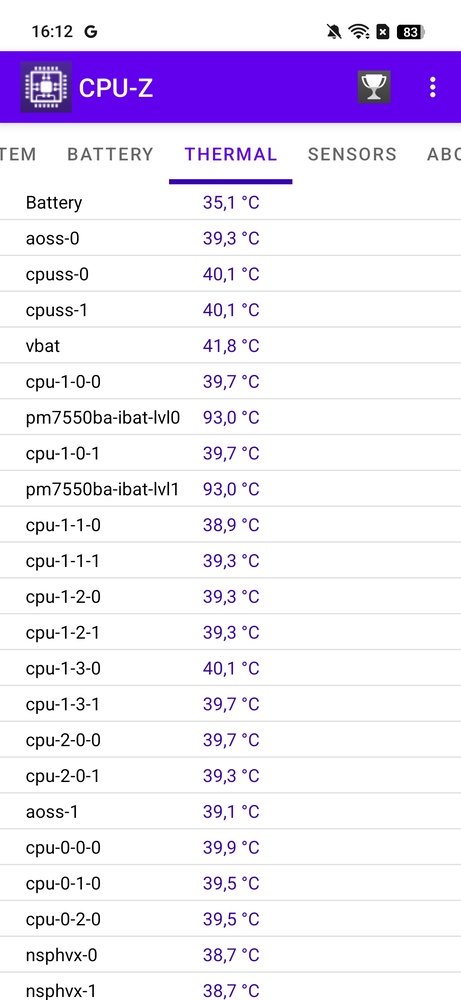Select the vbat 41,8 °C row

click(x=230, y=346)
